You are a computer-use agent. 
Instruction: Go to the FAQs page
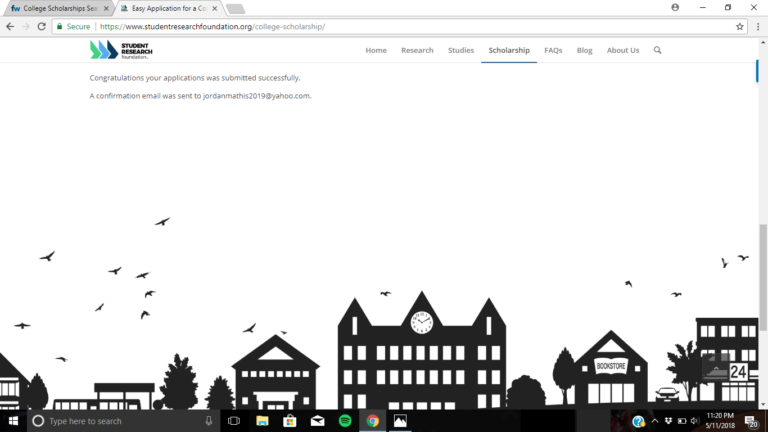[553, 50]
